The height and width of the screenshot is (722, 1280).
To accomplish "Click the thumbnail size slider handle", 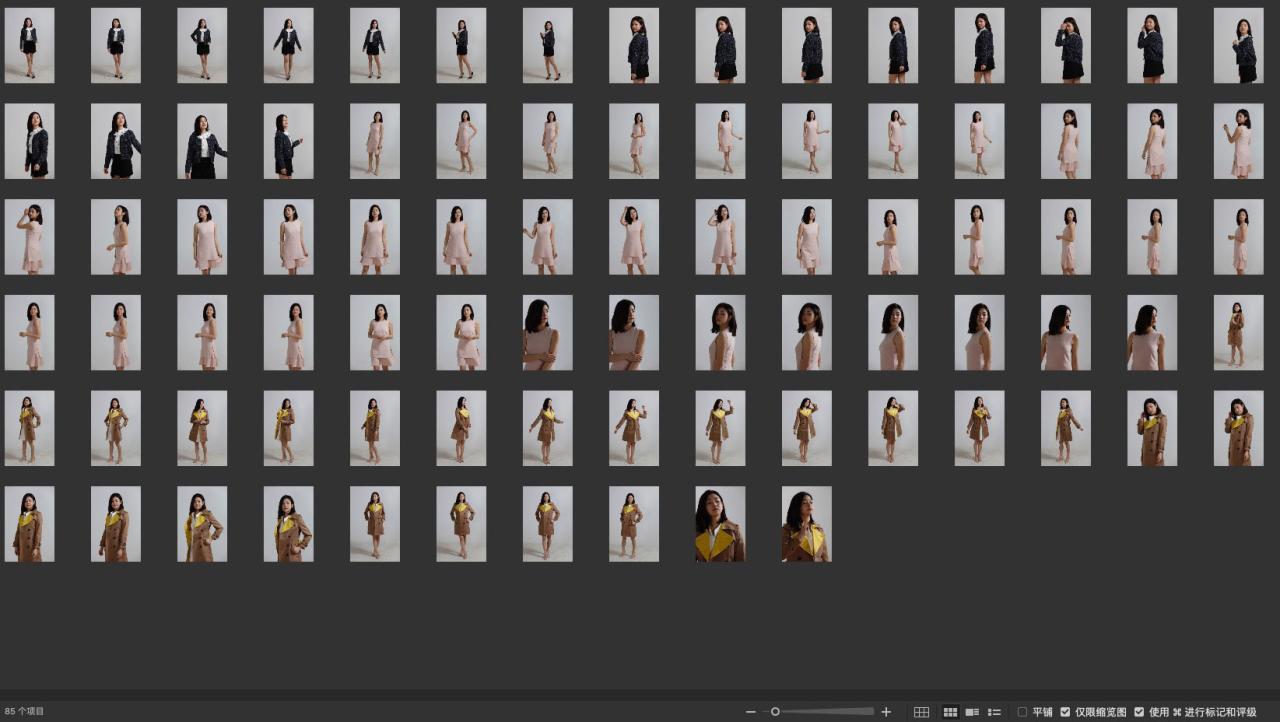I will coord(775,712).
